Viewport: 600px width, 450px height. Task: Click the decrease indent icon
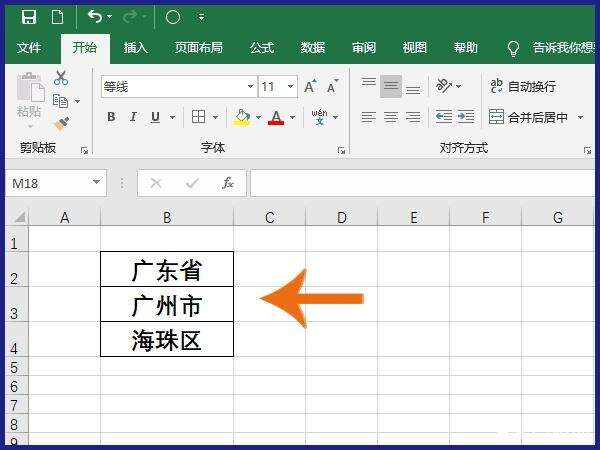[443, 116]
